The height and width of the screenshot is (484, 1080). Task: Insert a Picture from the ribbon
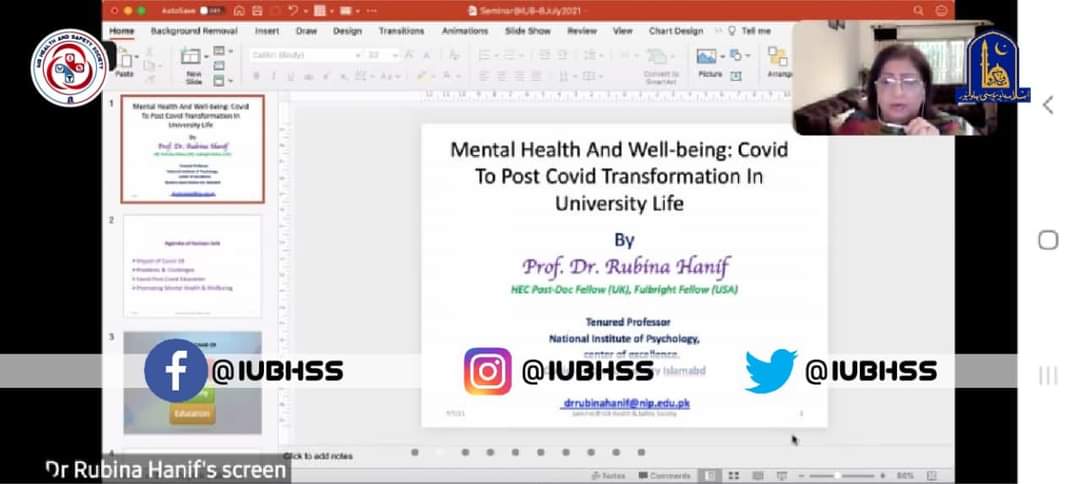(709, 63)
